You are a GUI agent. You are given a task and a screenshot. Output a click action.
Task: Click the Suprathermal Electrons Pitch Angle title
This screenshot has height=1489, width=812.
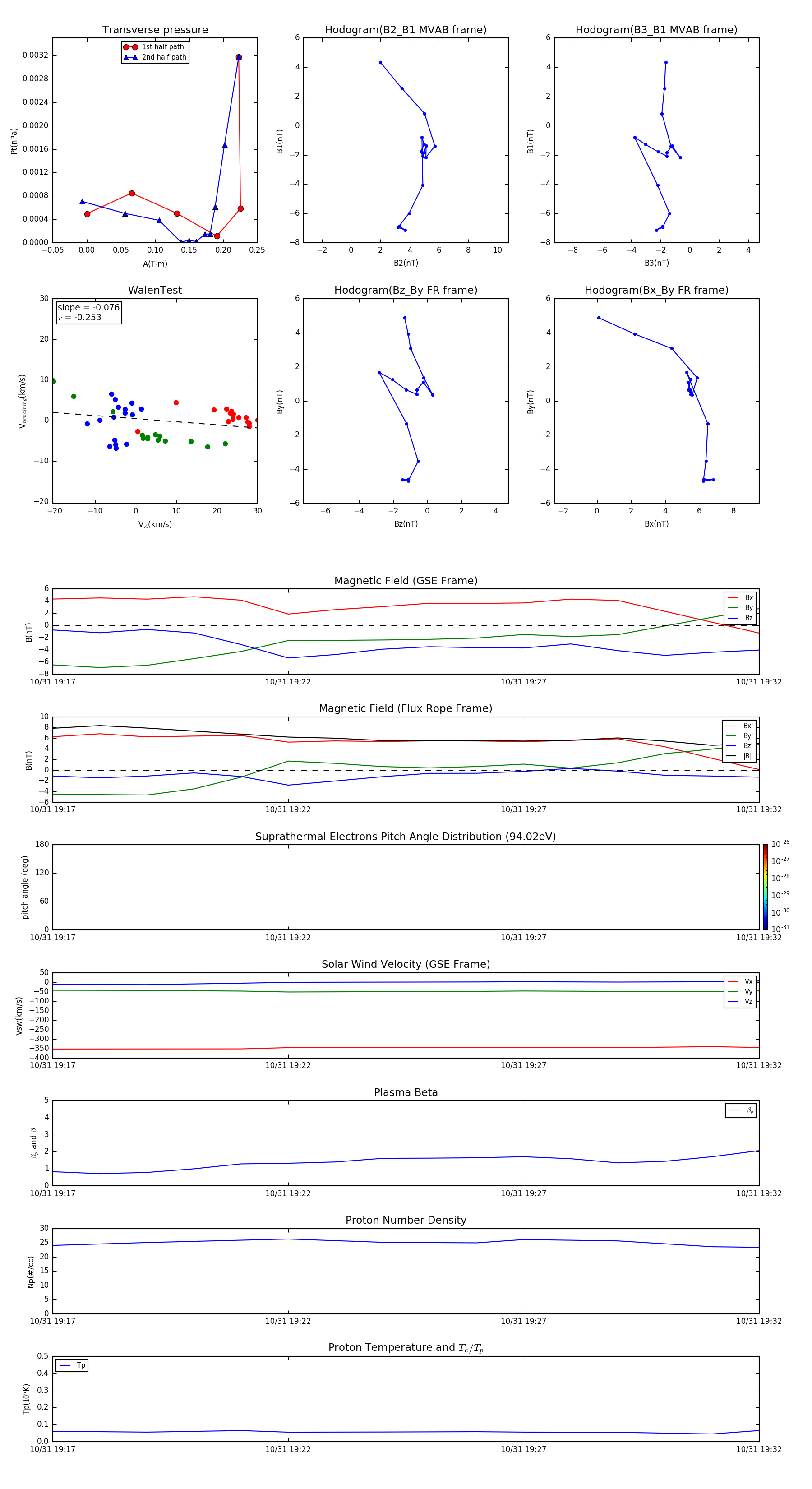[406, 837]
